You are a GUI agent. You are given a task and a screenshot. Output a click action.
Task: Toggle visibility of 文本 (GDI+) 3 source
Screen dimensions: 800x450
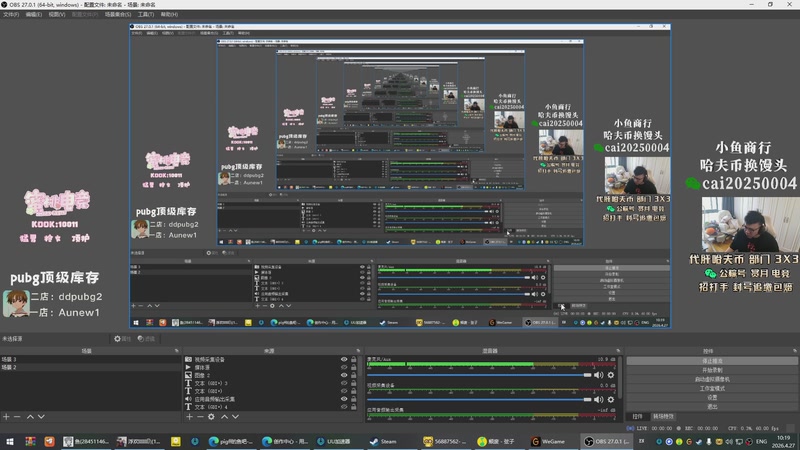(344, 383)
